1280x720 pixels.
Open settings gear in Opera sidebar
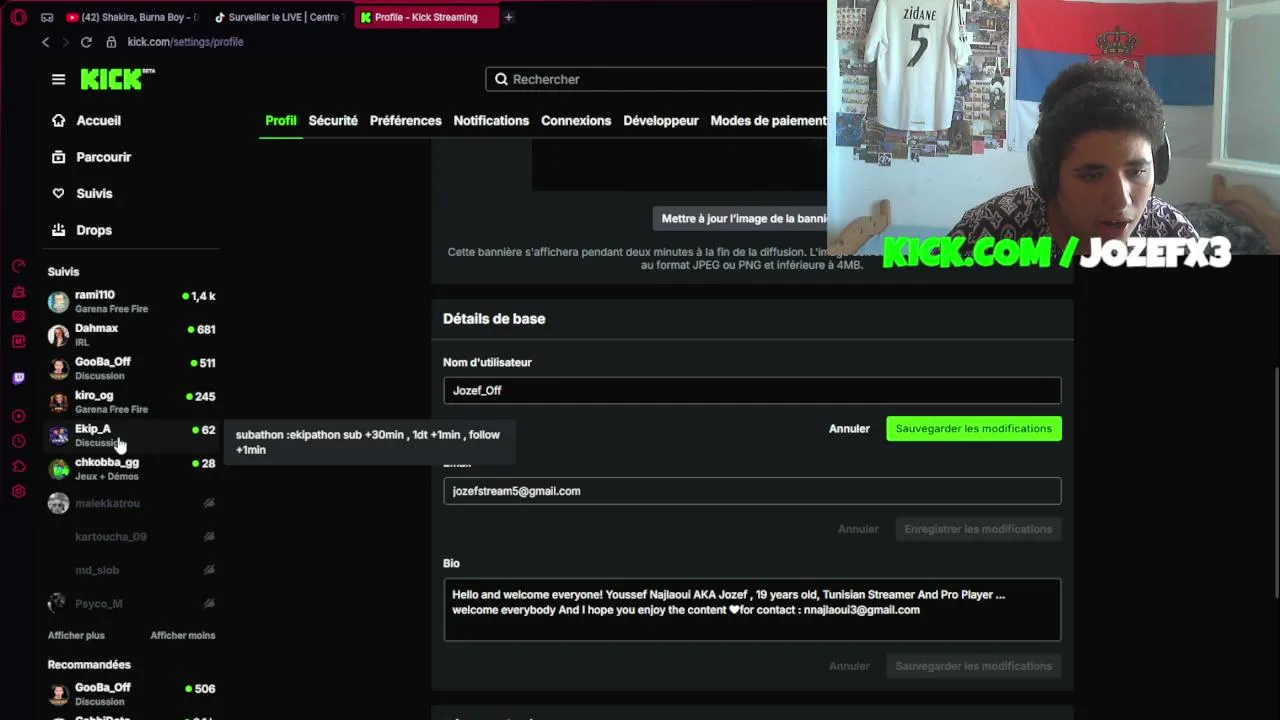coord(19,491)
